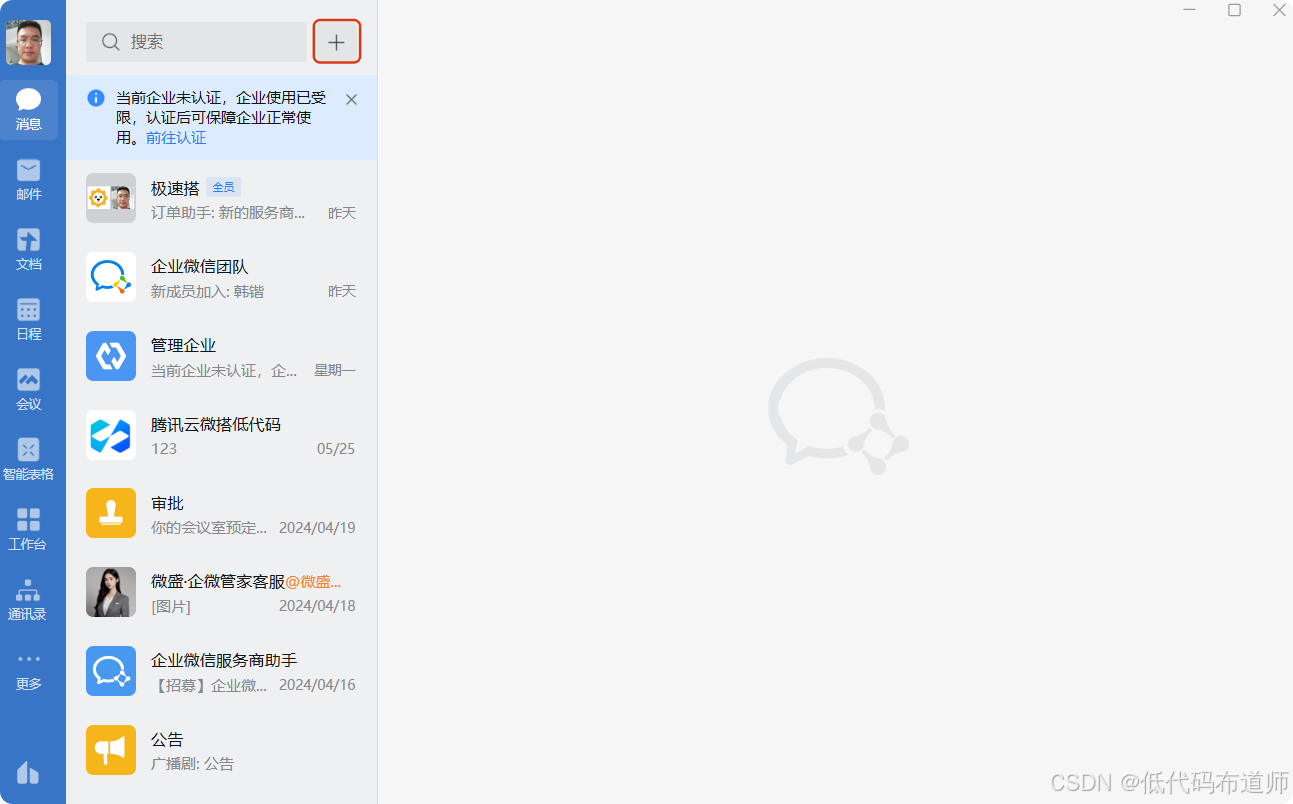
Task: Open the 会议 meetings section
Action: click(29, 390)
